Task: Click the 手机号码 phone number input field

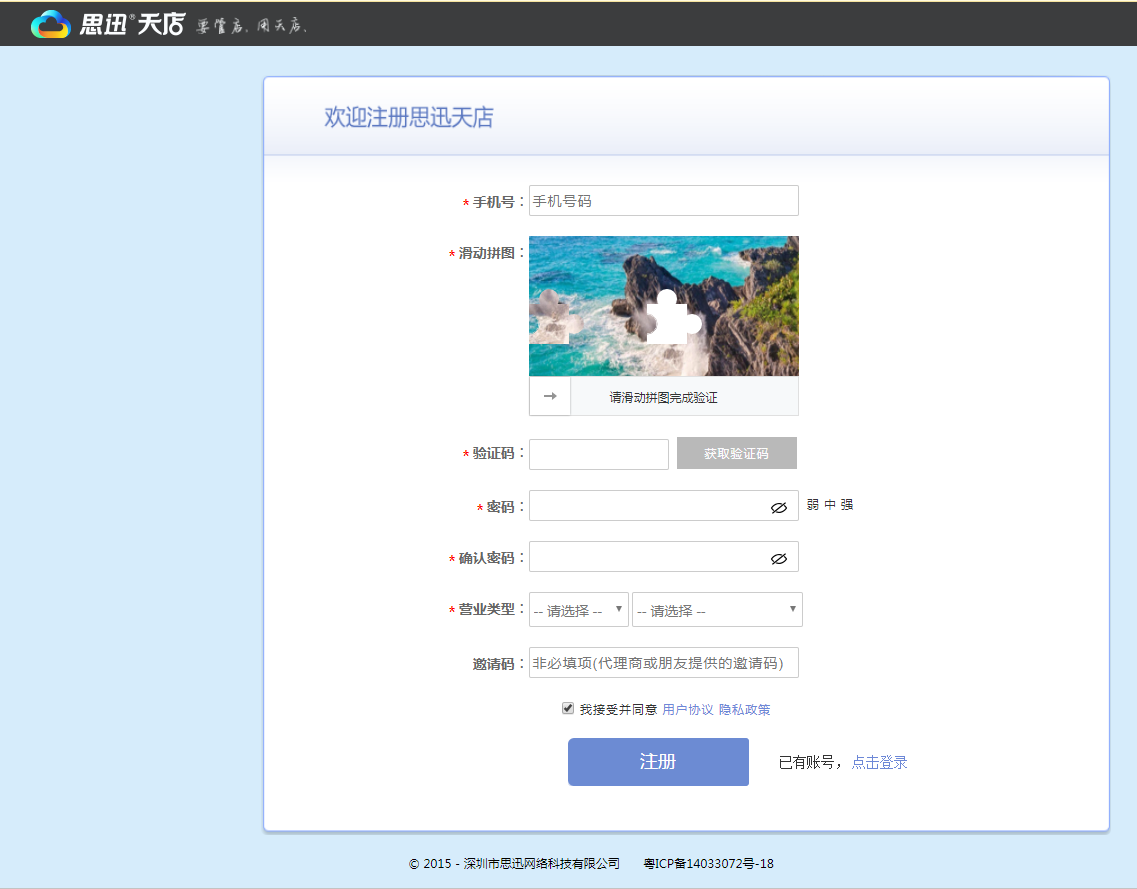Action: point(663,200)
